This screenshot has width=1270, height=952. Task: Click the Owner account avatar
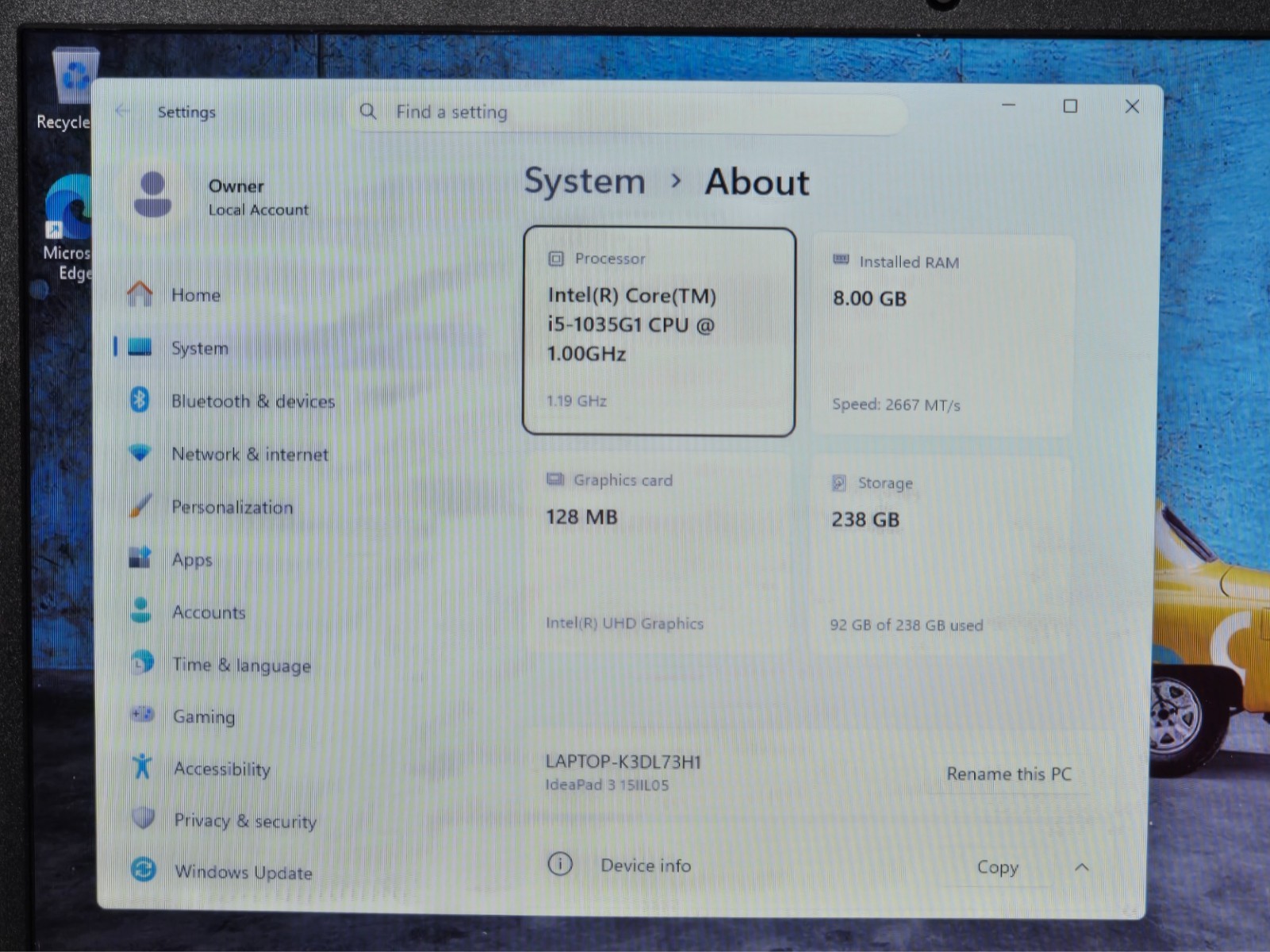coord(152,194)
